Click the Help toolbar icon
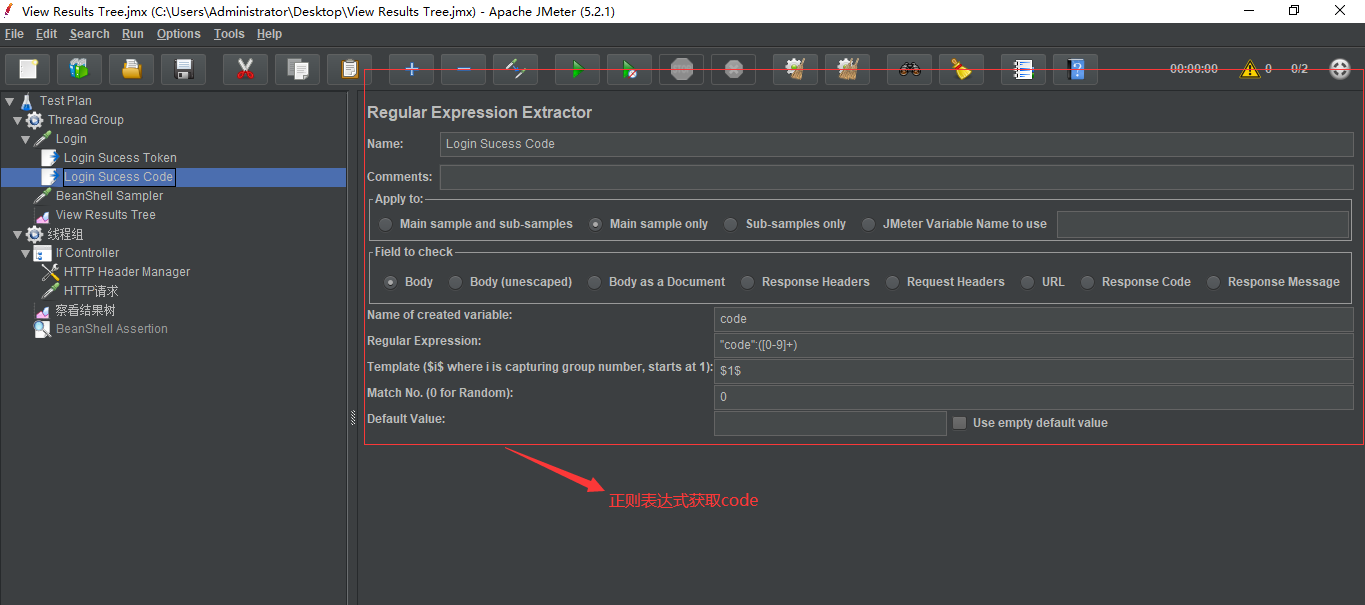Image resolution: width=1365 pixels, height=605 pixels. pos(1075,69)
